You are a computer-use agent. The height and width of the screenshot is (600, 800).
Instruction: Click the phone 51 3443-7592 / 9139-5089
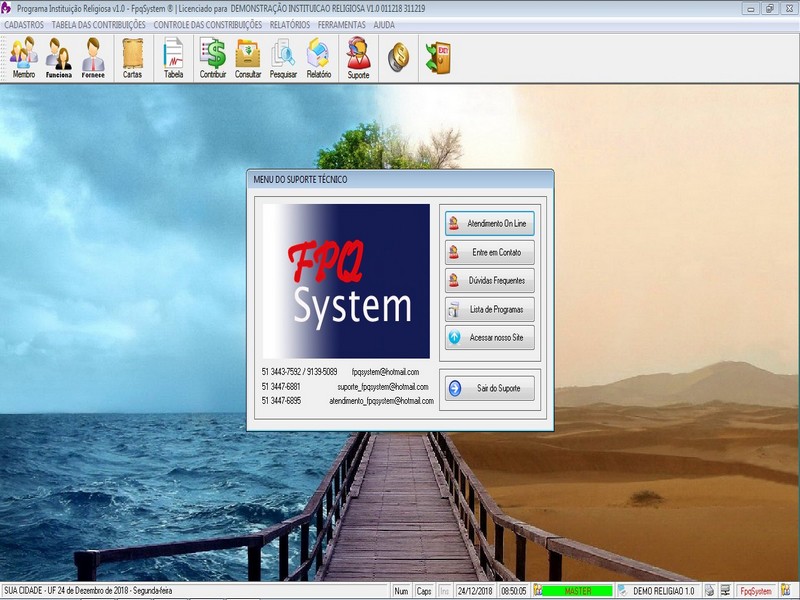[299, 372]
